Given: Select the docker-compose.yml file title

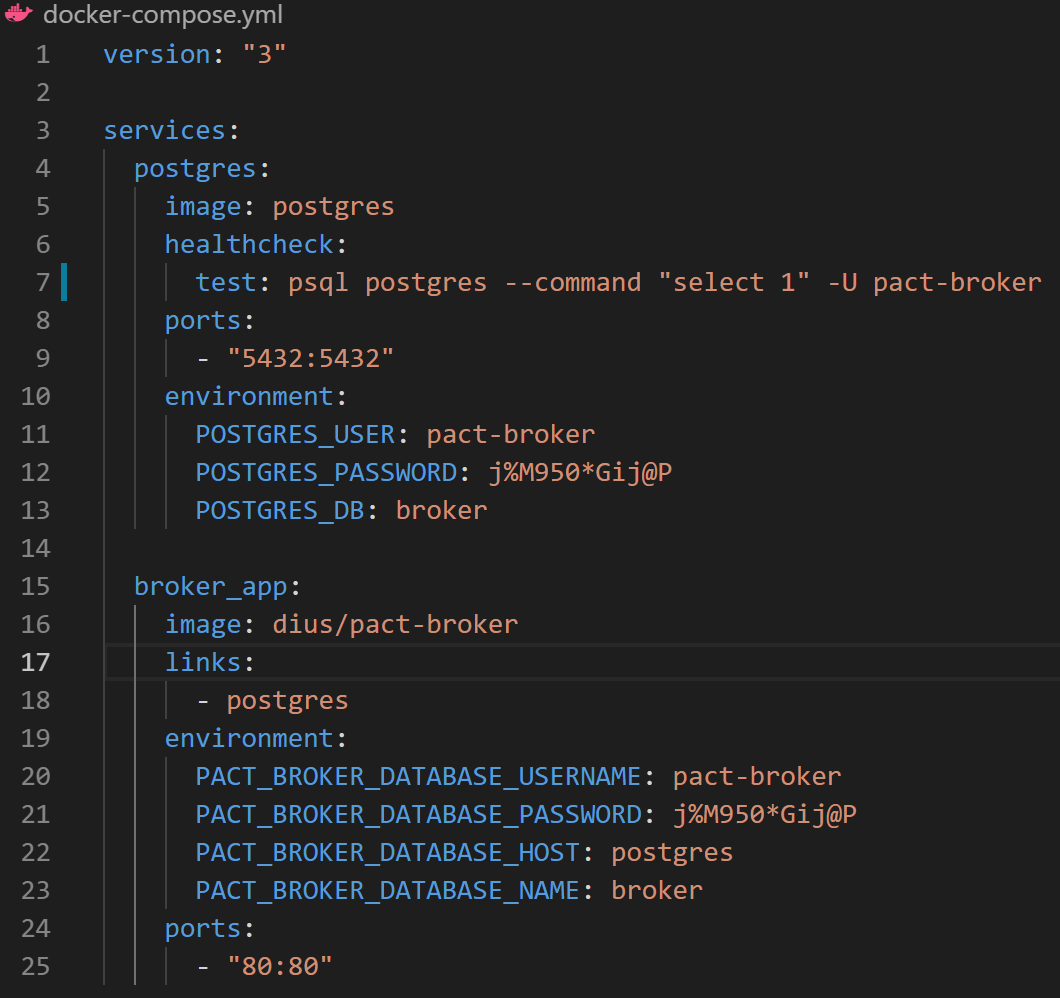Looking at the screenshot, I should pos(163,14).
